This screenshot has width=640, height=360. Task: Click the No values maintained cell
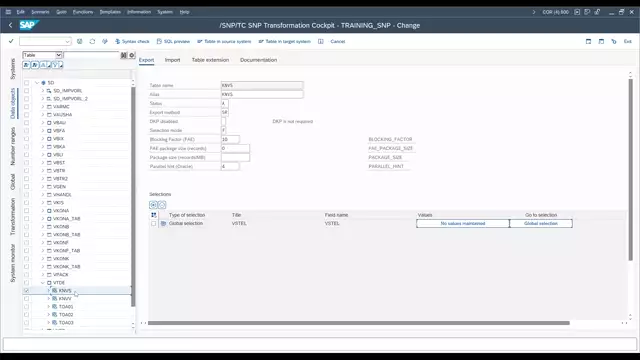pyautogui.click(x=463, y=223)
